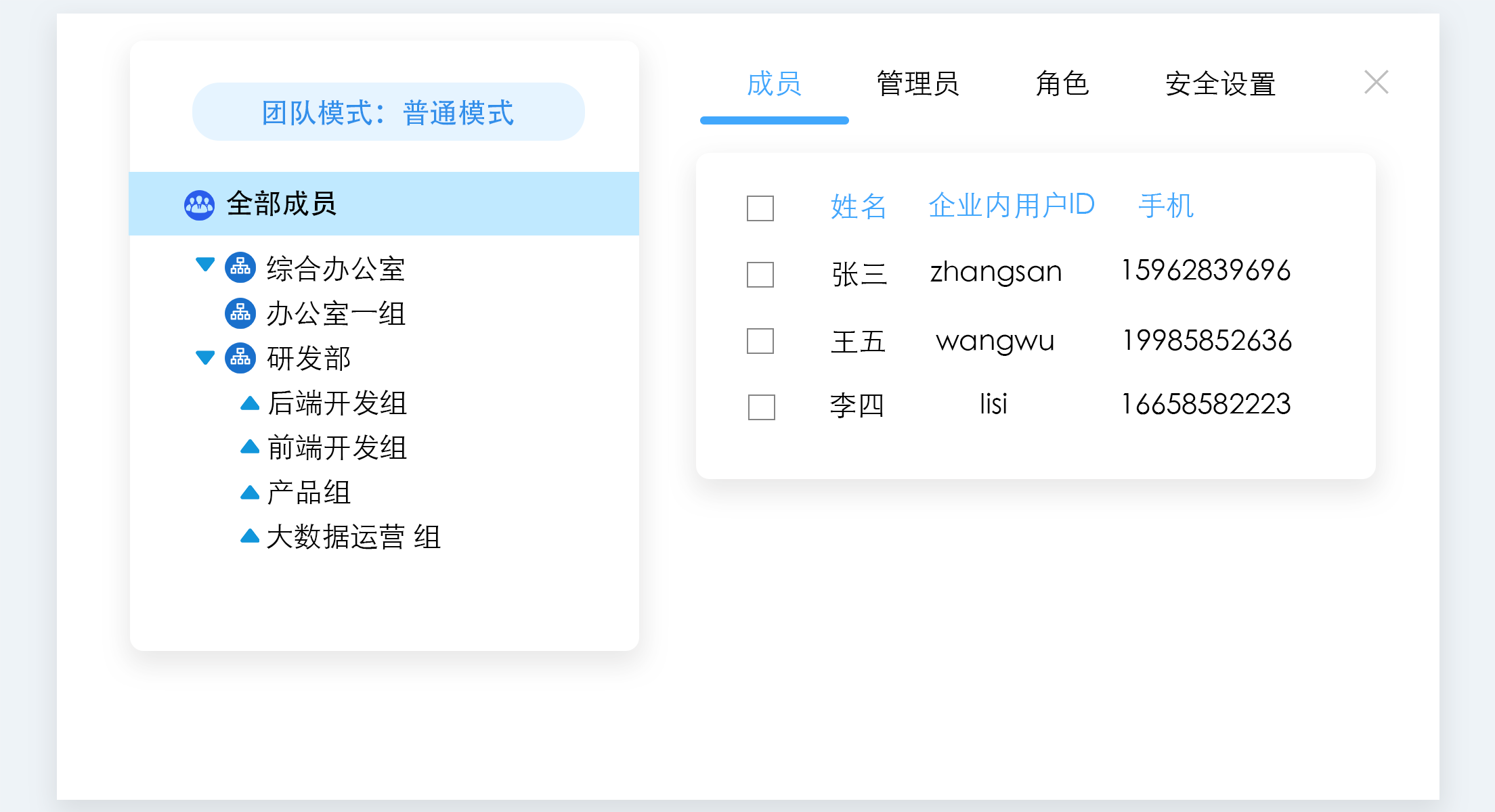This screenshot has width=1495, height=812.
Task: Click the 办公室一组 organization icon
Action: [240, 313]
